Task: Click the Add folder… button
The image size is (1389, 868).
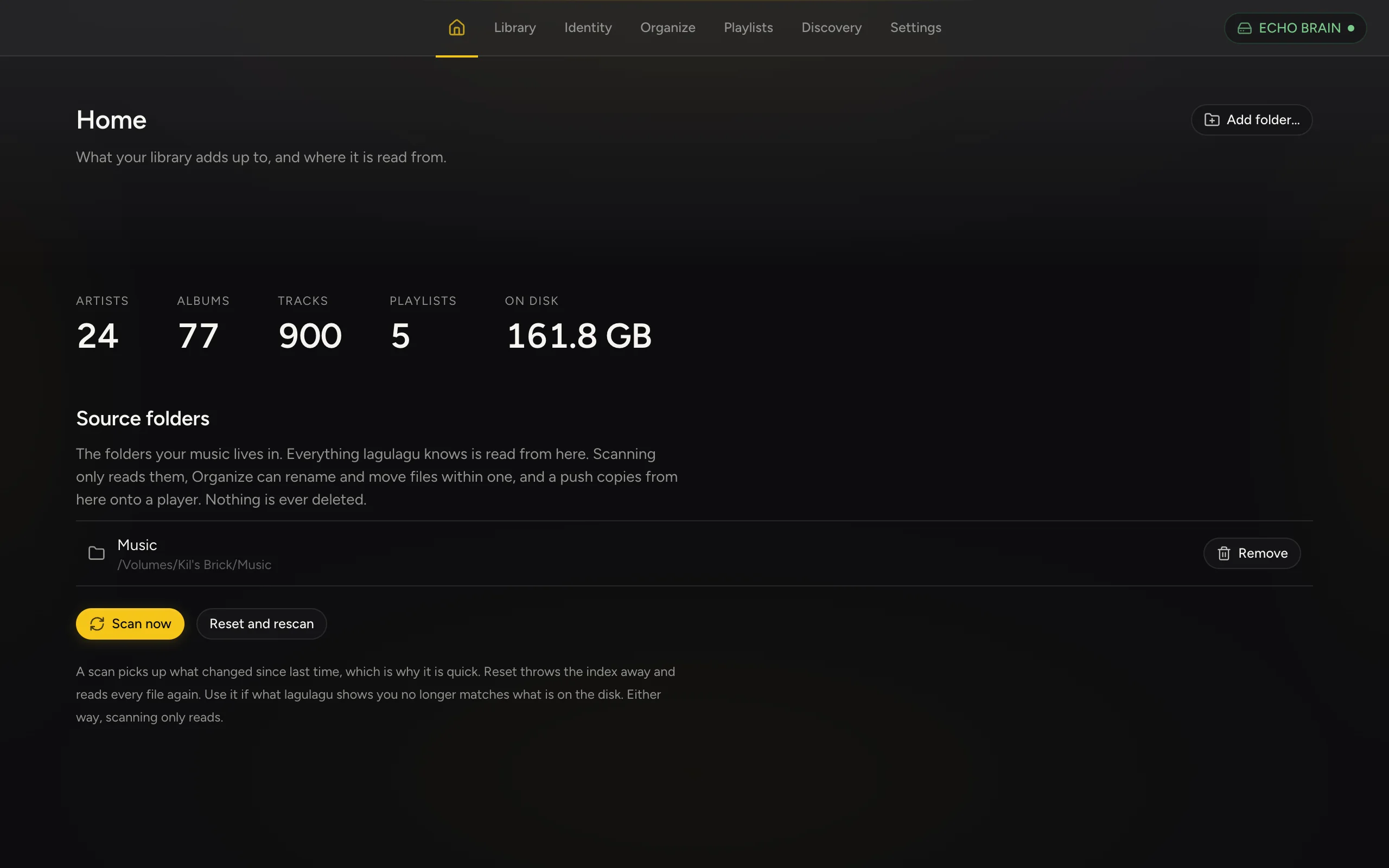Action: [x=1251, y=120]
